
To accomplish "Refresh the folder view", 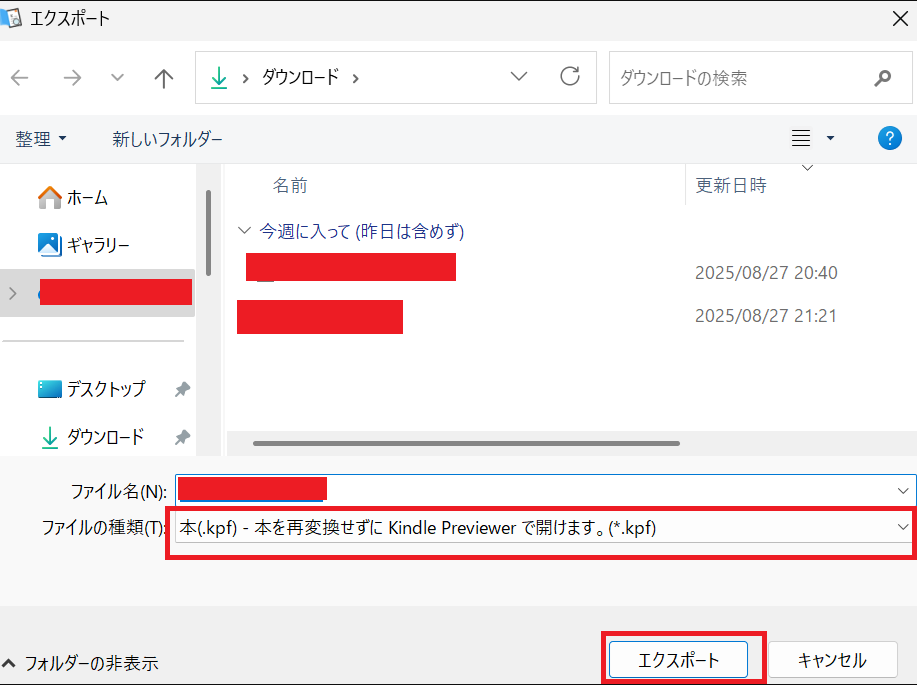I will click(x=570, y=77).
